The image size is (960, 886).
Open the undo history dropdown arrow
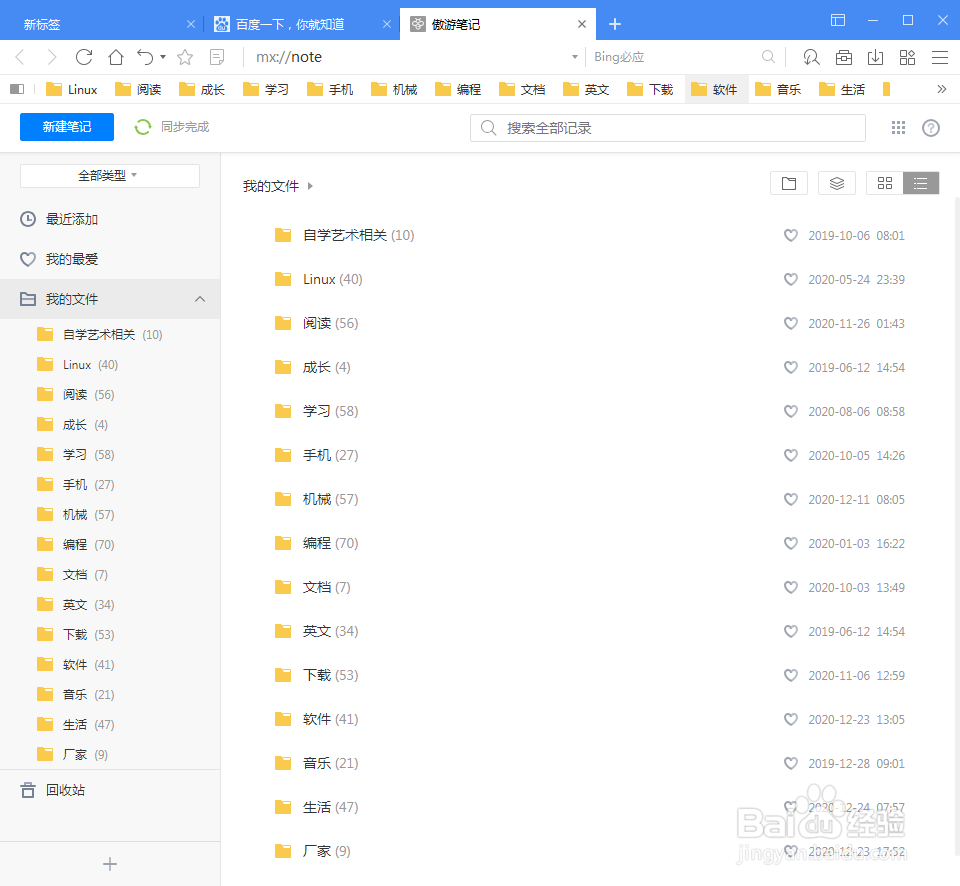click(x=163, y=57)
